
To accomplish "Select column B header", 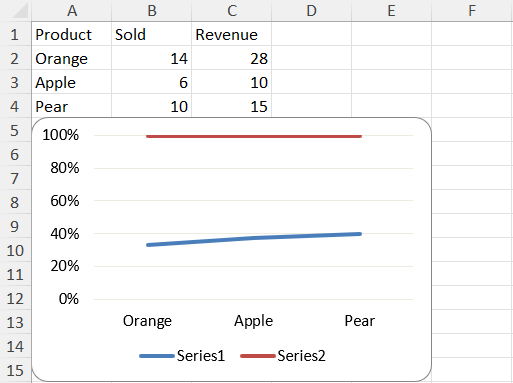I will [x=152, y=11].
